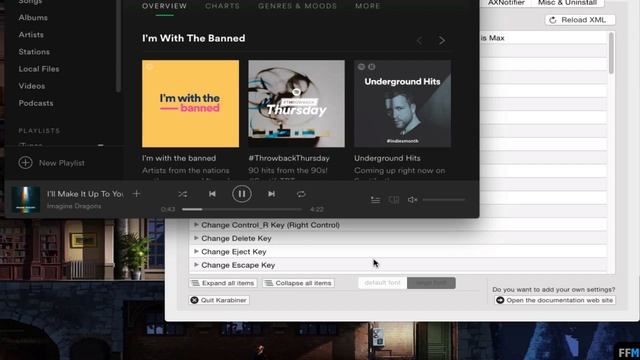
Task: Expand Change Escape Key item
Action: pyautogui.click(x=196, y=265)
